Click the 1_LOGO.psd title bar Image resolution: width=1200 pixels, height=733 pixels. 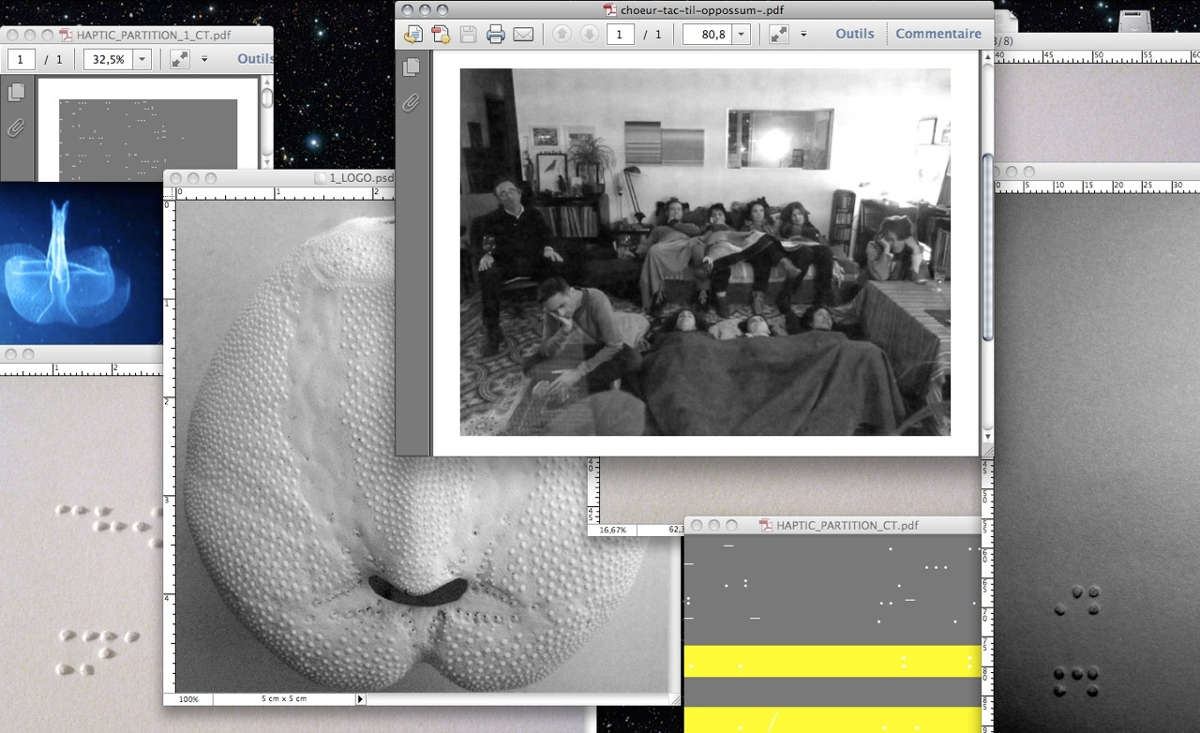279,178
